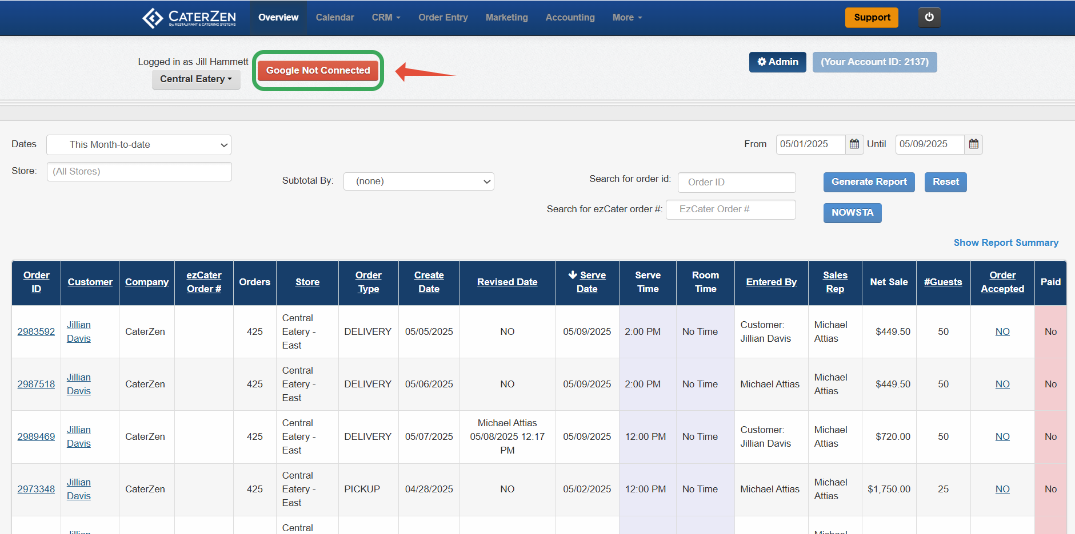Viewport: 1075px width, 534px height.
Task: Click Order Accepted NO for order 2973348
Action: (1002, 489)
